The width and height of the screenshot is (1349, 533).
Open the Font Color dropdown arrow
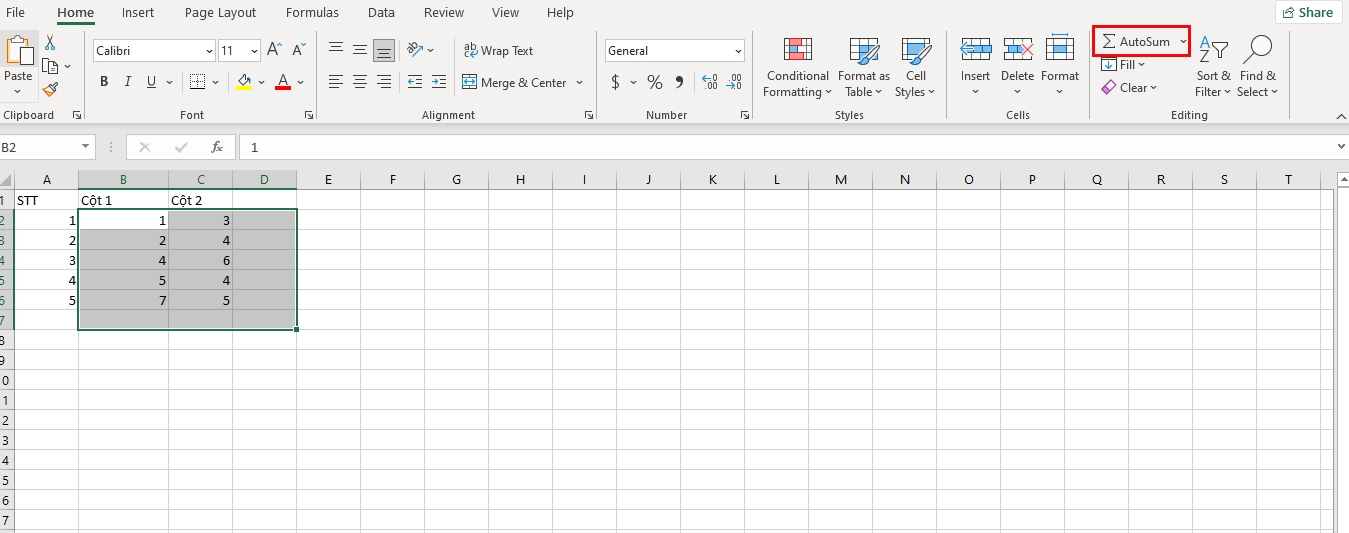(x=301, y=82)
